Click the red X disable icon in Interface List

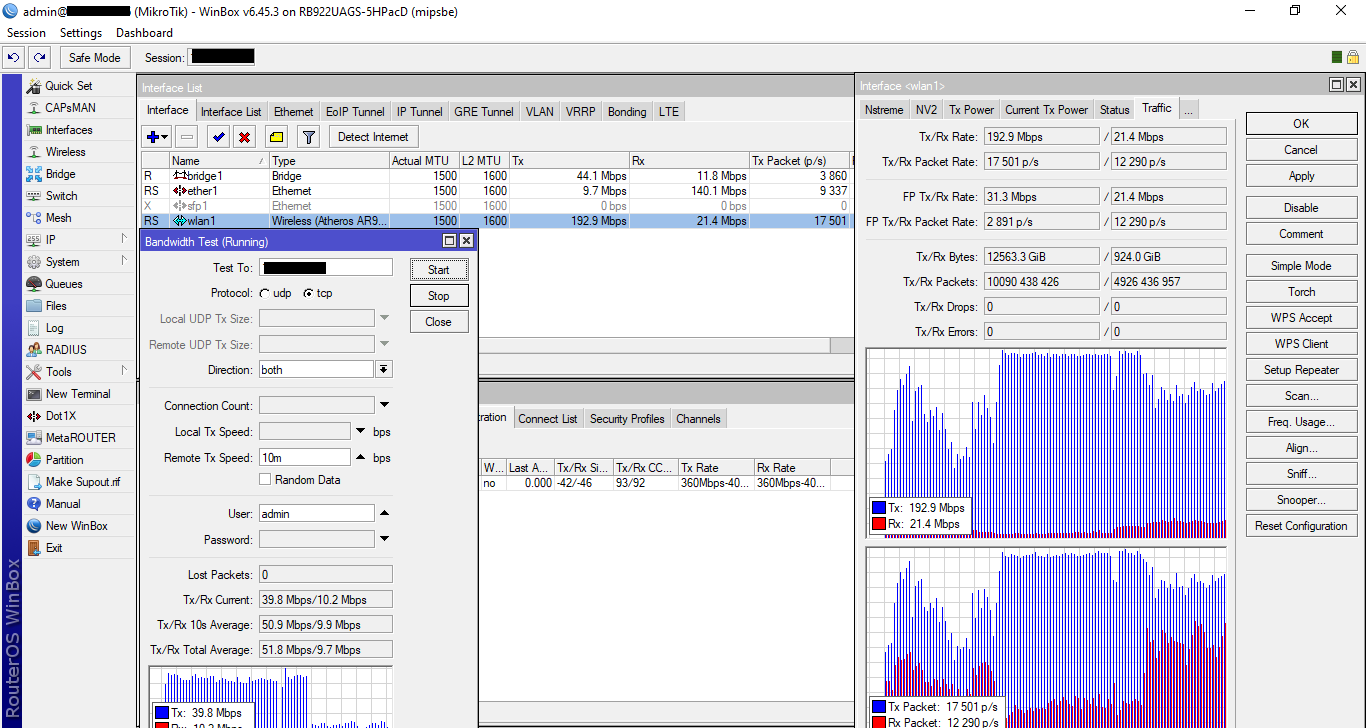[244, 136]
